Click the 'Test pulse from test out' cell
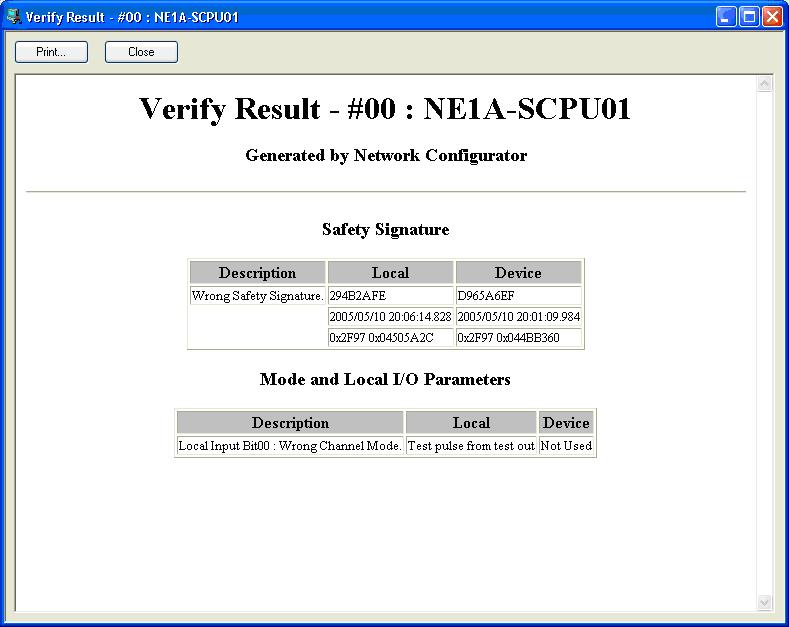Viewport: 789px width, 627px height. (471, 446)
